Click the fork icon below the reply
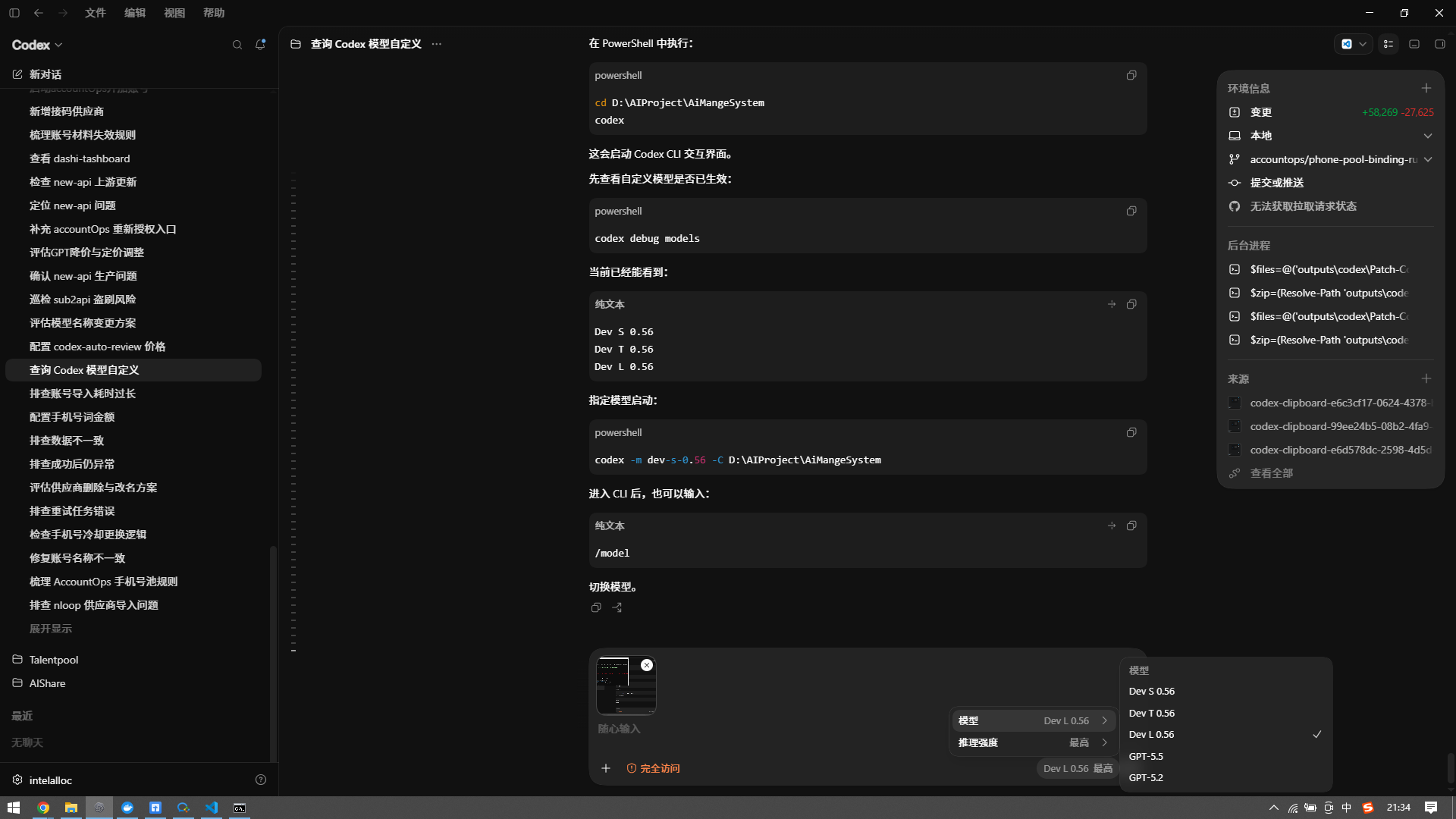This screenshot has height=819, width=1456. point(617,607)
